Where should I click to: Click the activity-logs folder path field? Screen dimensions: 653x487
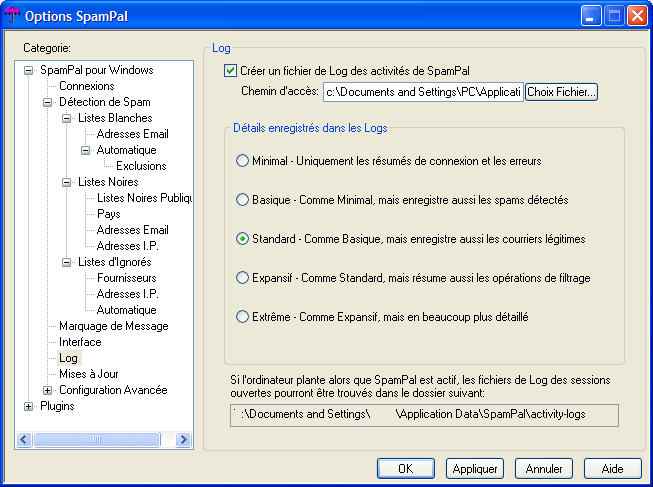pyautogui.click(x=424, y=415)
